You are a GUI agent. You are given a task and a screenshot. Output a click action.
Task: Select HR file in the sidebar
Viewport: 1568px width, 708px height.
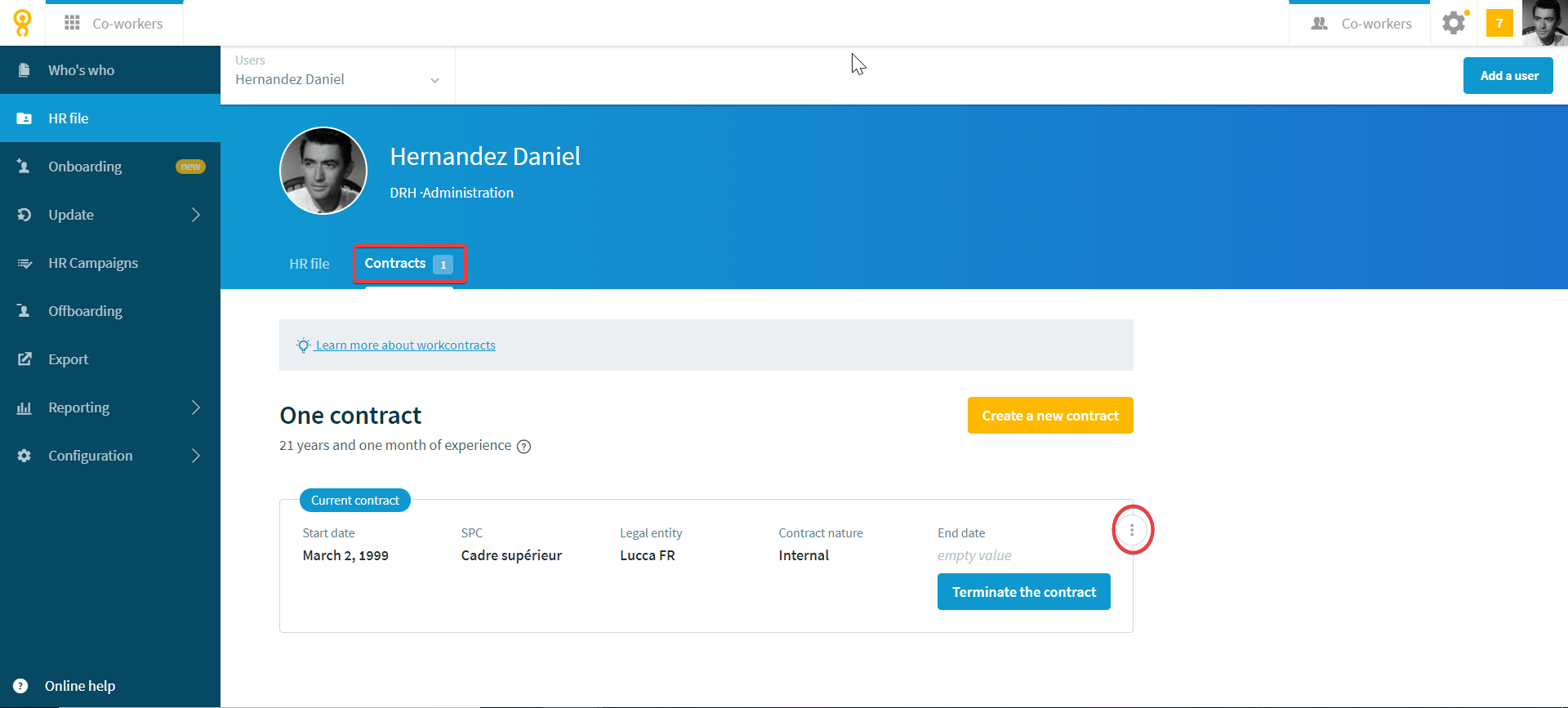[110, 118]
